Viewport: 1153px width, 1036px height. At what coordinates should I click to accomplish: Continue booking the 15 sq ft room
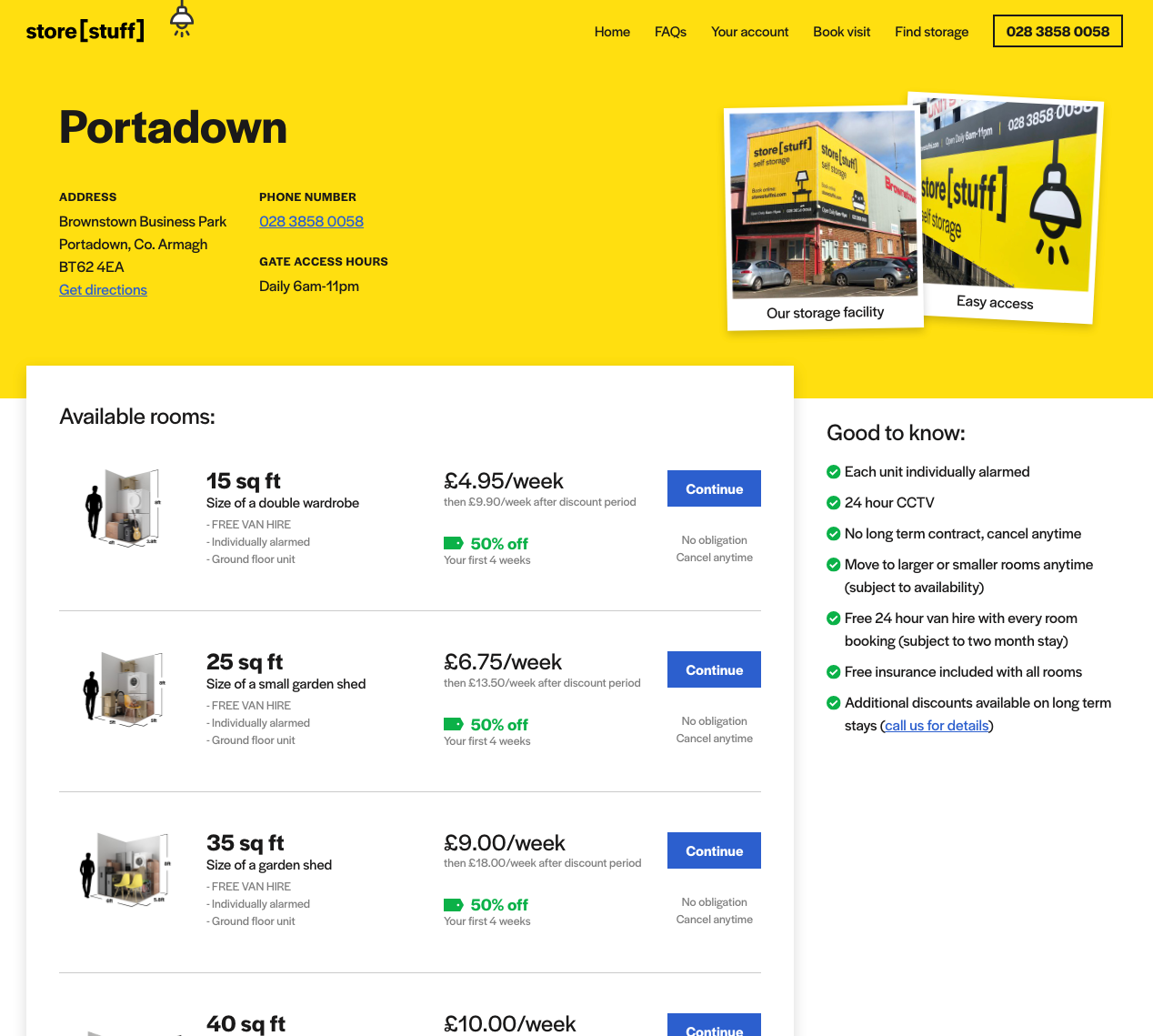tap(714, 488)
